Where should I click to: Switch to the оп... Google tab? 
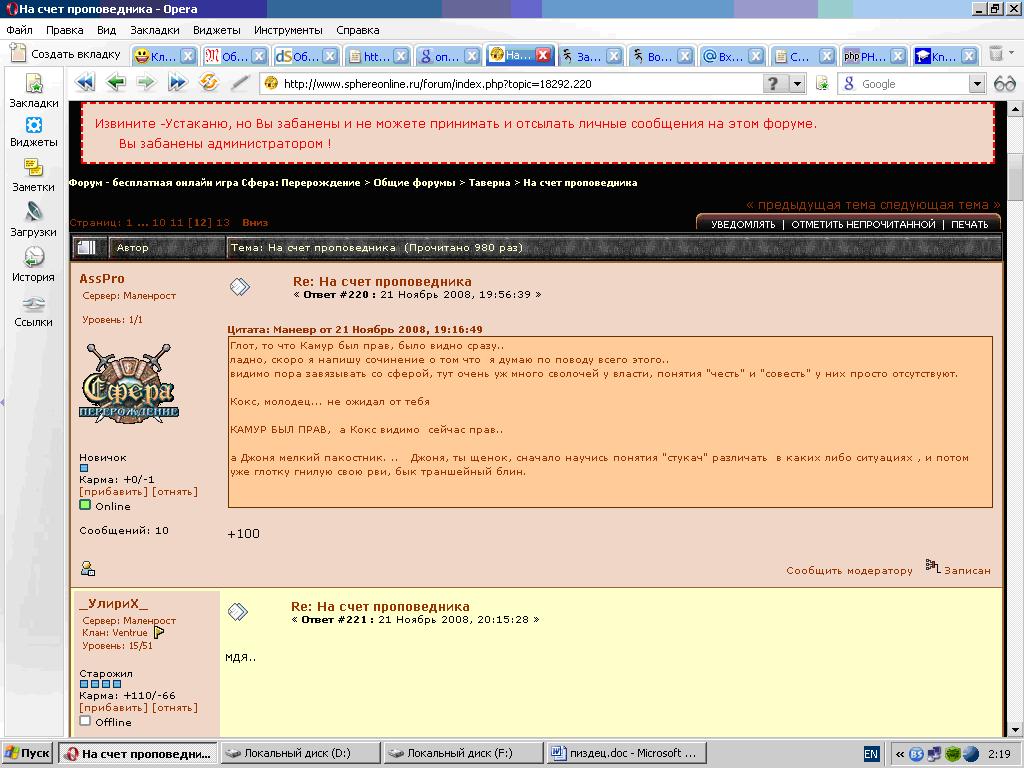point(447,56)
